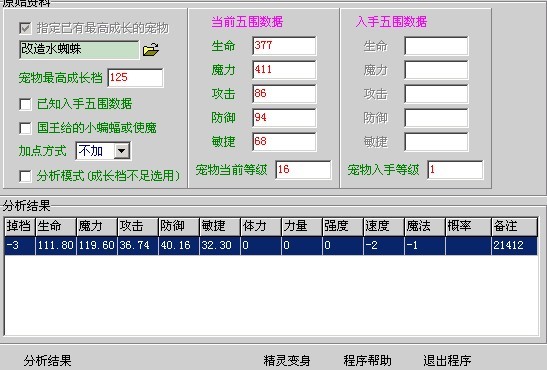Select result cell -3 in 掉档 column

tap(20, 246)
